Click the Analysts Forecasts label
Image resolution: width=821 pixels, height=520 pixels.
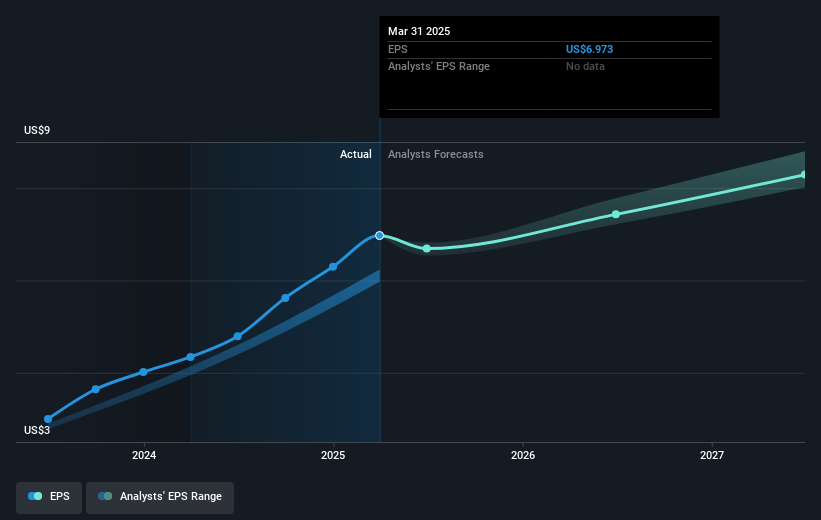(x=436, y=154)
